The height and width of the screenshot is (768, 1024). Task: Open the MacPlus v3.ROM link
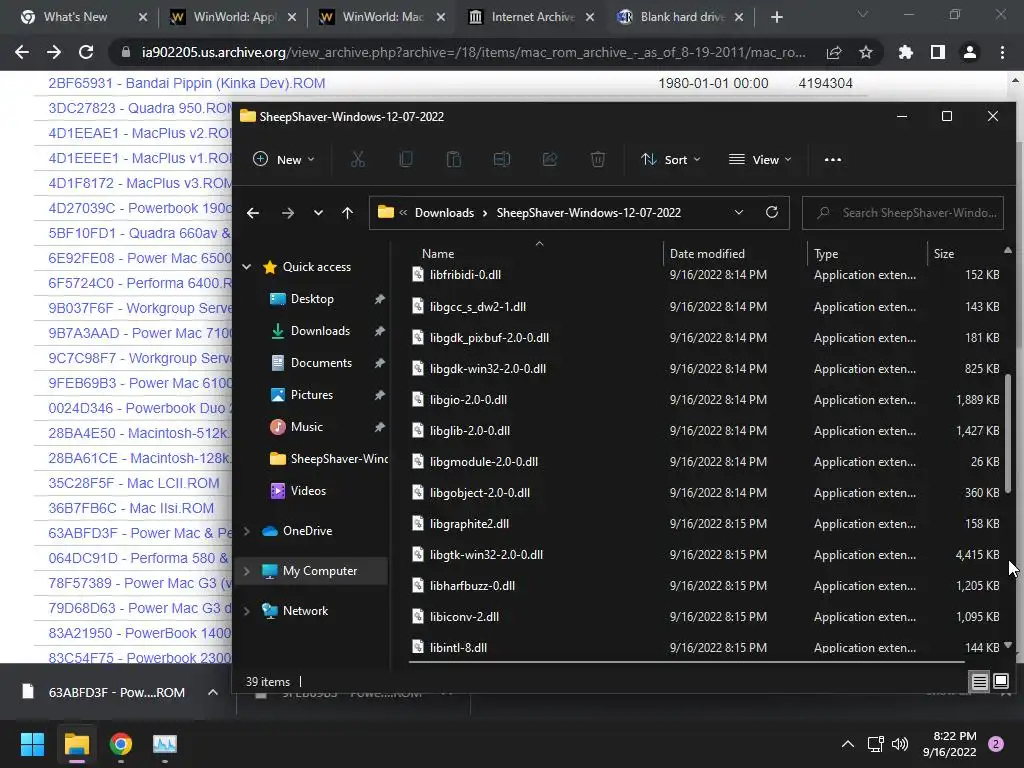click(x=140, y=183)
